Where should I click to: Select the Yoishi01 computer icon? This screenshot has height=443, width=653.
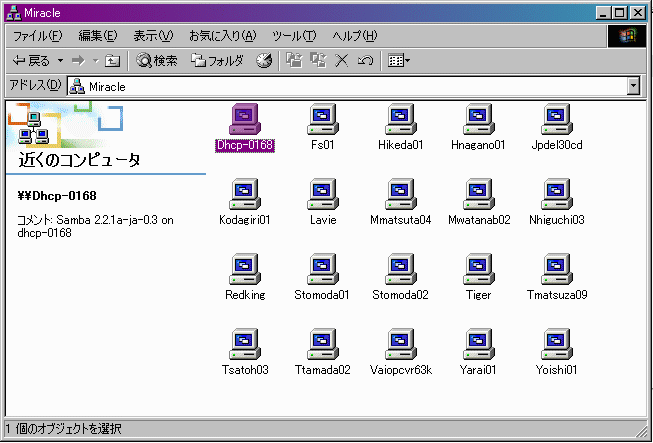click(557, 344)
